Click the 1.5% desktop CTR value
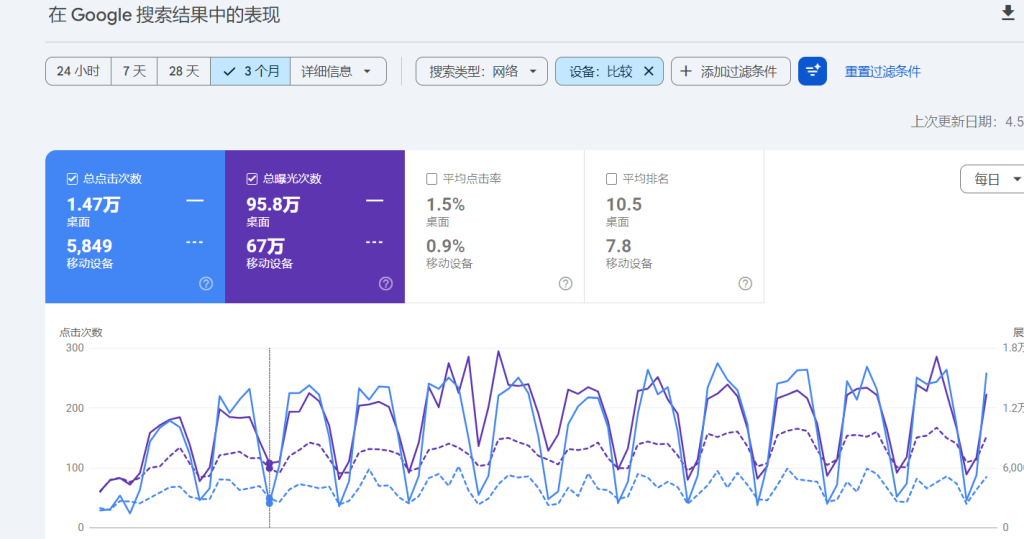The height and width of the screenshot is (539, 1024). click(445, 205)
